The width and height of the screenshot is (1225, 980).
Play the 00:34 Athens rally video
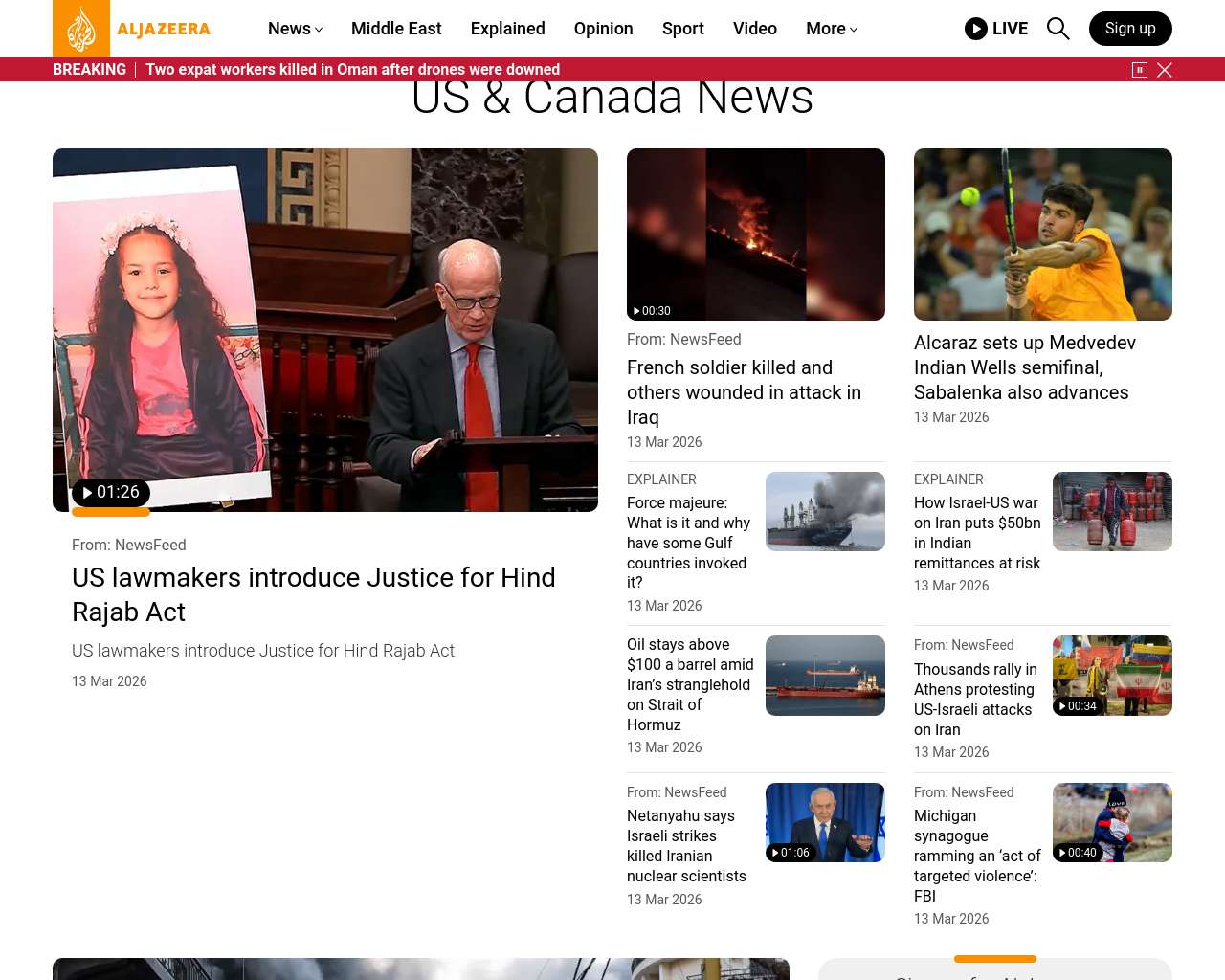click(x=1078, y=706)
